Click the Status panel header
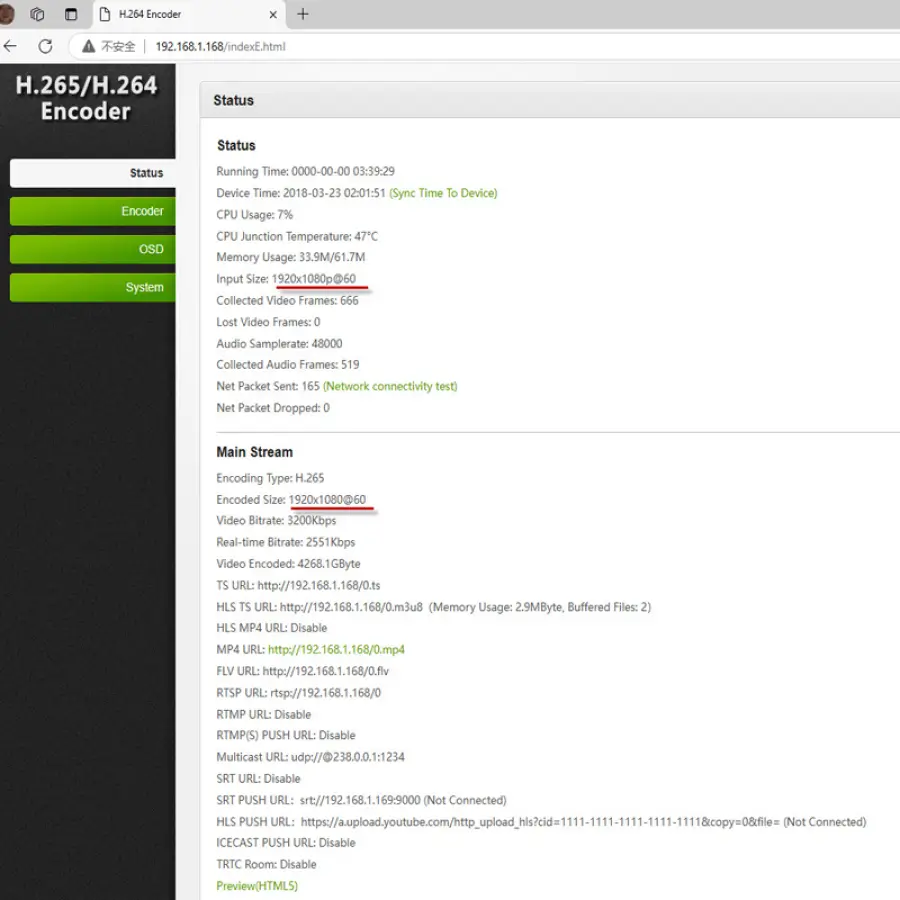The image size is (900, 900). pos(233,100)
